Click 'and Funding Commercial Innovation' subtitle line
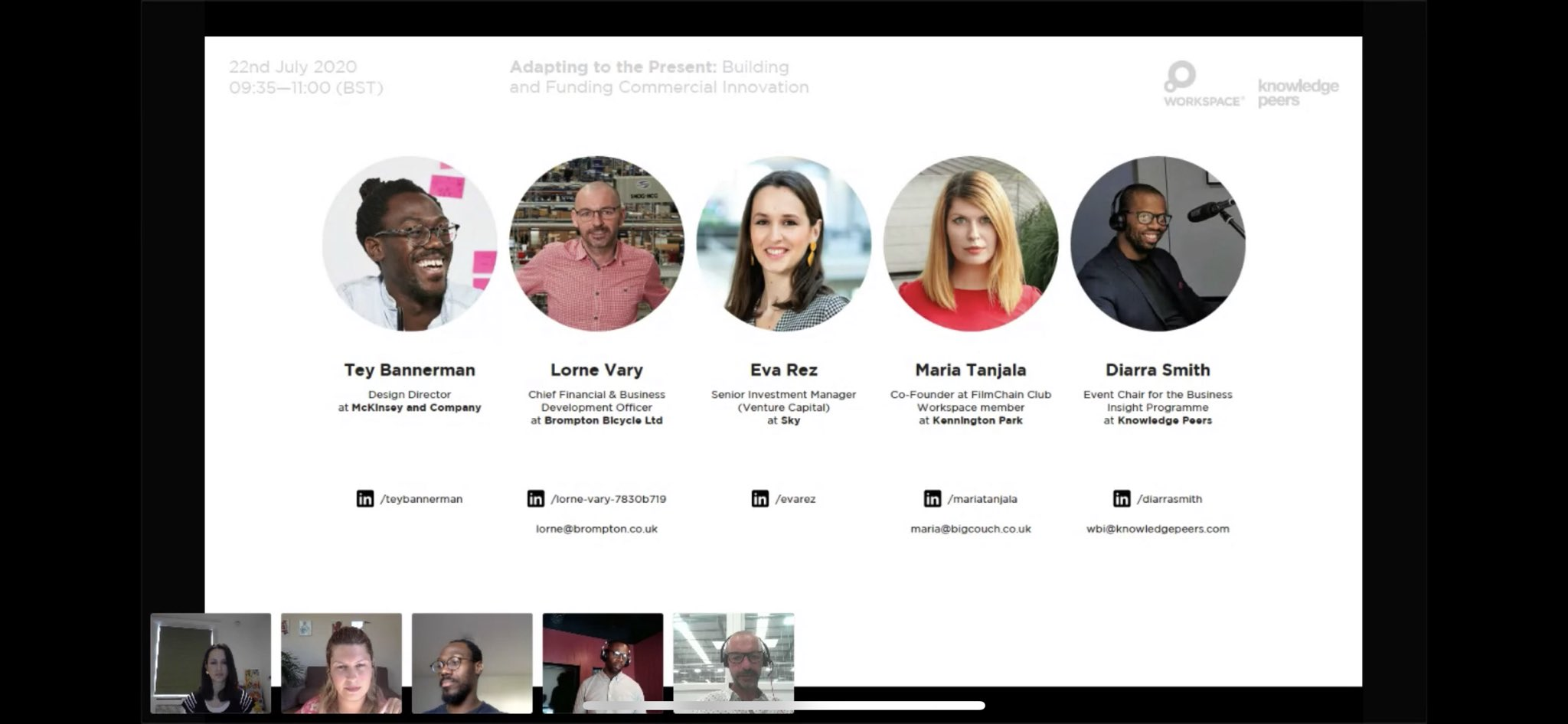This screenshot has height=724, width=1568. tap(659, 87)
